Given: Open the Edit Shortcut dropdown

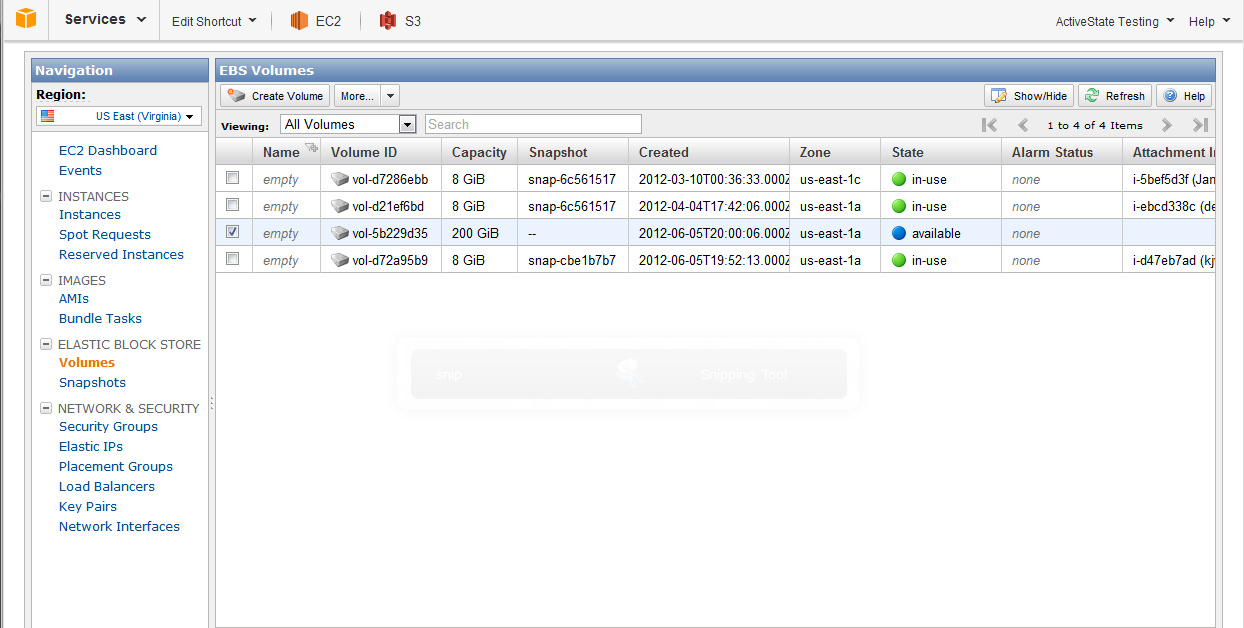Looking at the screenshot, I should point(214,21).
